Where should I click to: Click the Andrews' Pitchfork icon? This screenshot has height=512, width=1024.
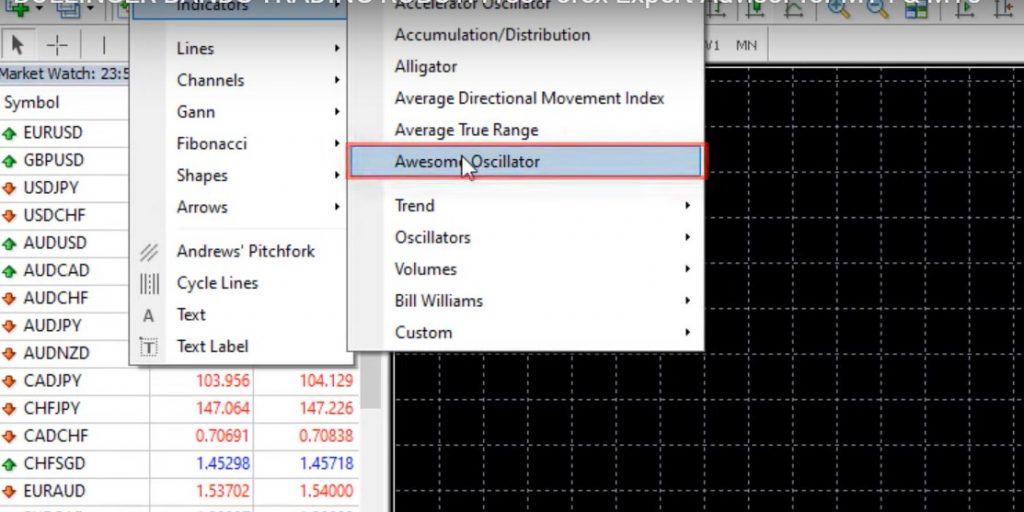[x=149, y=252]
